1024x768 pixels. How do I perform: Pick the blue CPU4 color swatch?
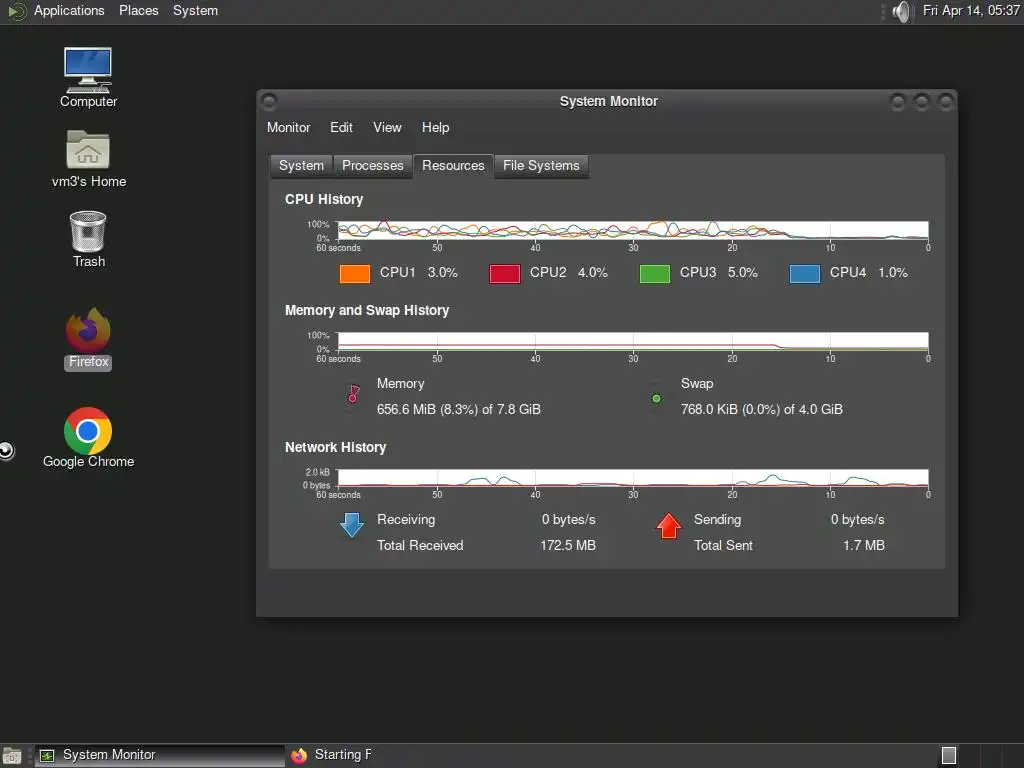pos(805,274)
